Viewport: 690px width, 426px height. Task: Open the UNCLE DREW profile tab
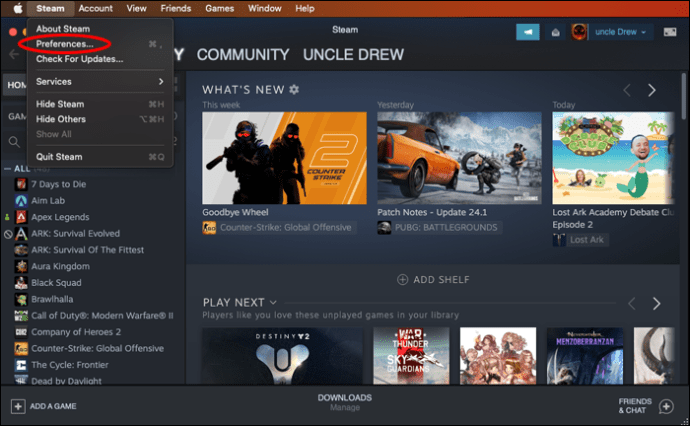(x=353, y=55)
